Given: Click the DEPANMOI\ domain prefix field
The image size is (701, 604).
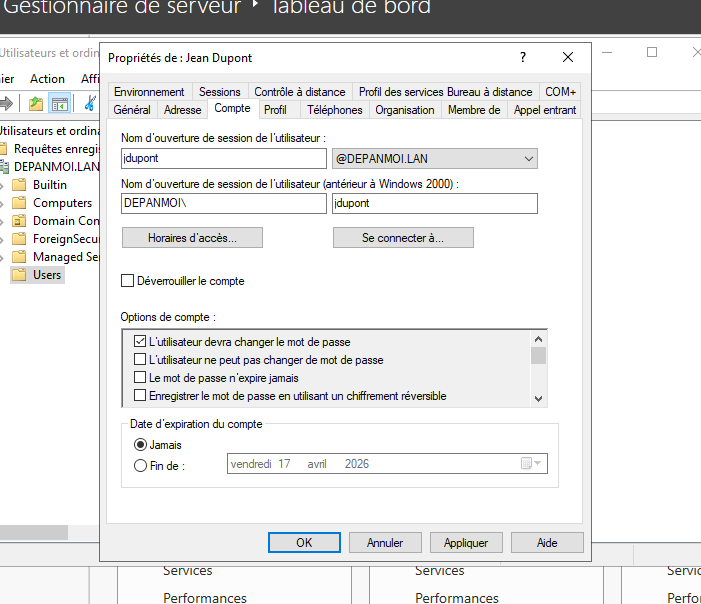Looking at the screenshot, I should pyautogui.click(x=224, y=203).
